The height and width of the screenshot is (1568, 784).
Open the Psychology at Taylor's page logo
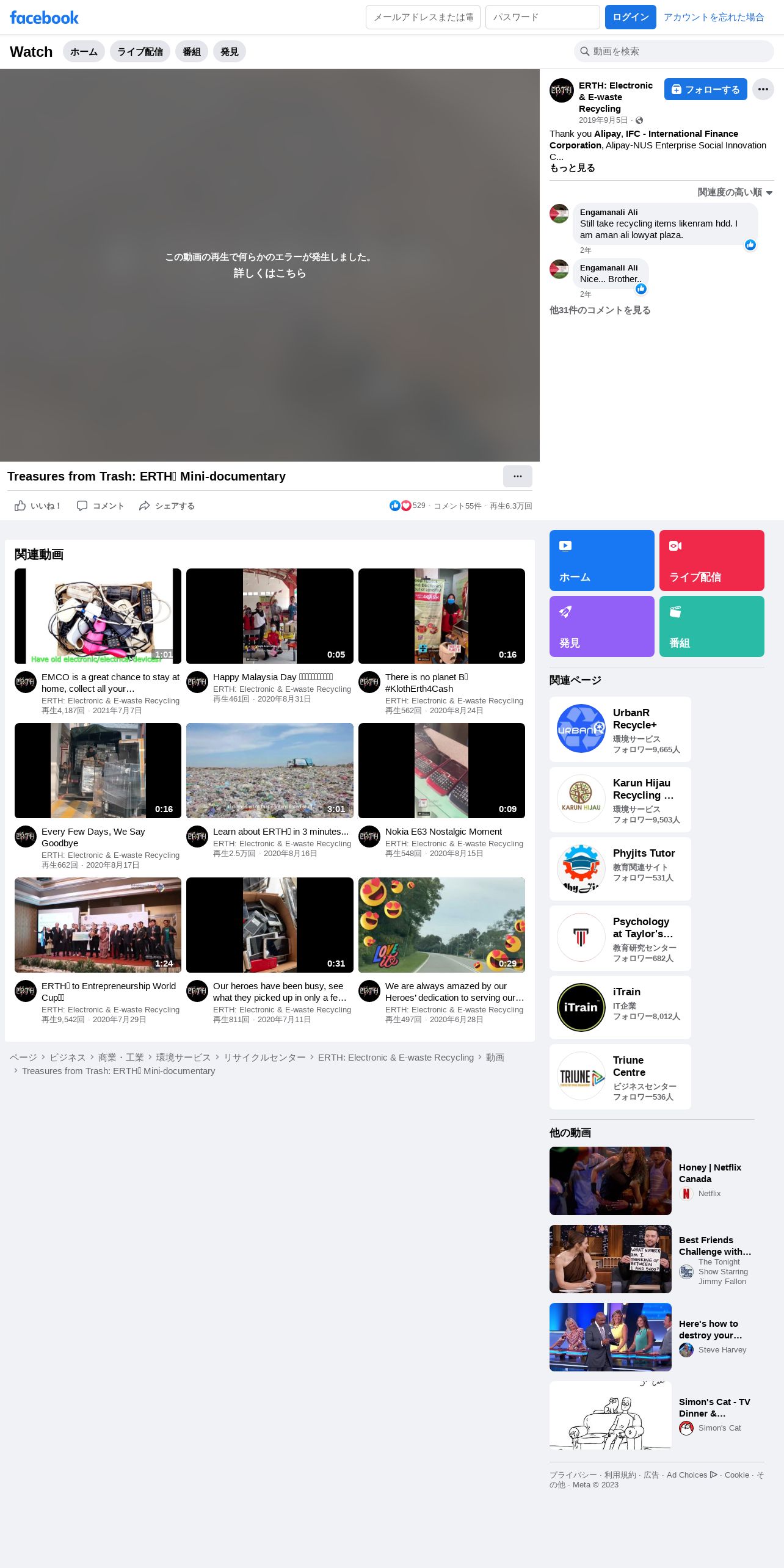coord(581,937)
